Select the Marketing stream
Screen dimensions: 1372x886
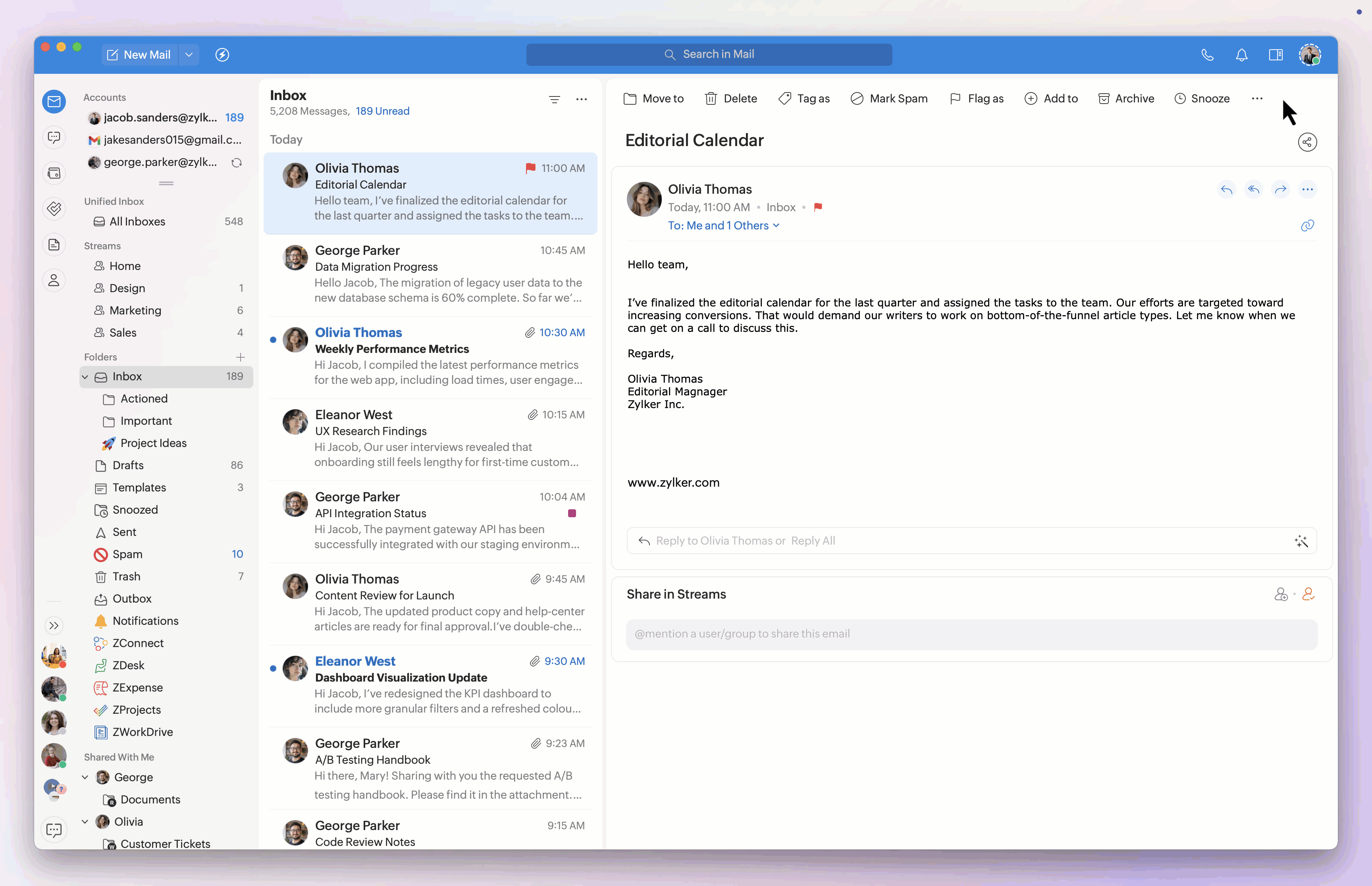135,311
